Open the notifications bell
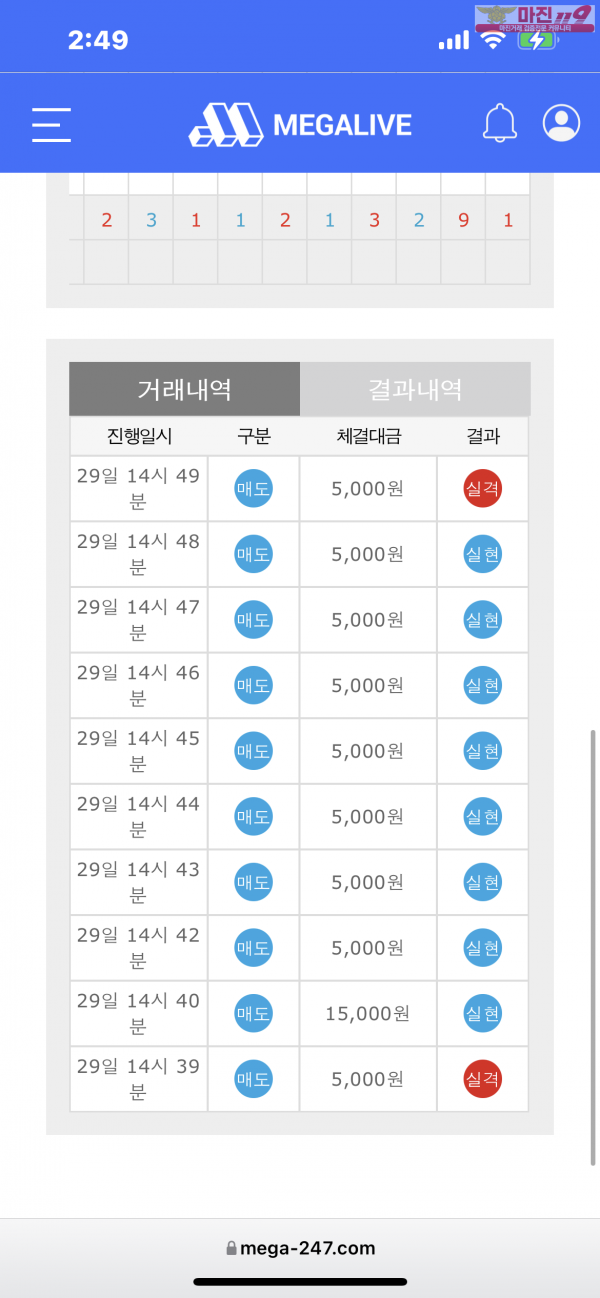The width and height of the screenshot is (600, 1298). [499, 123]
